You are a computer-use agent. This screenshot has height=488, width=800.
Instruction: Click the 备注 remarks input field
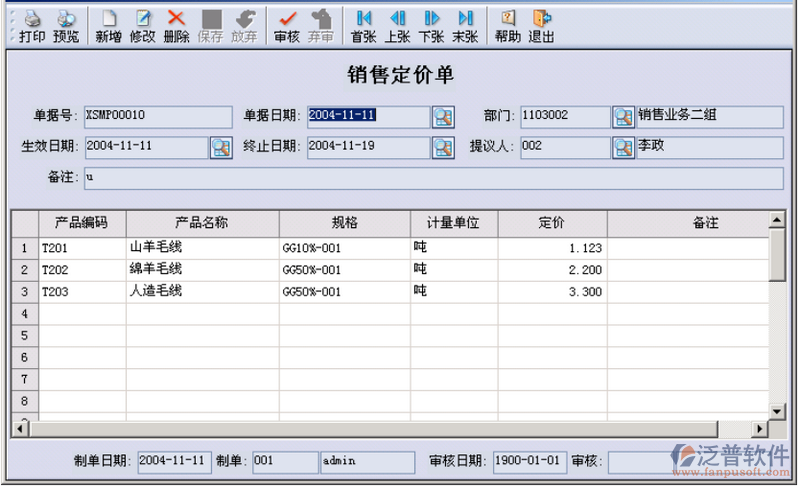pyautogui.click(x=432, y=178)
